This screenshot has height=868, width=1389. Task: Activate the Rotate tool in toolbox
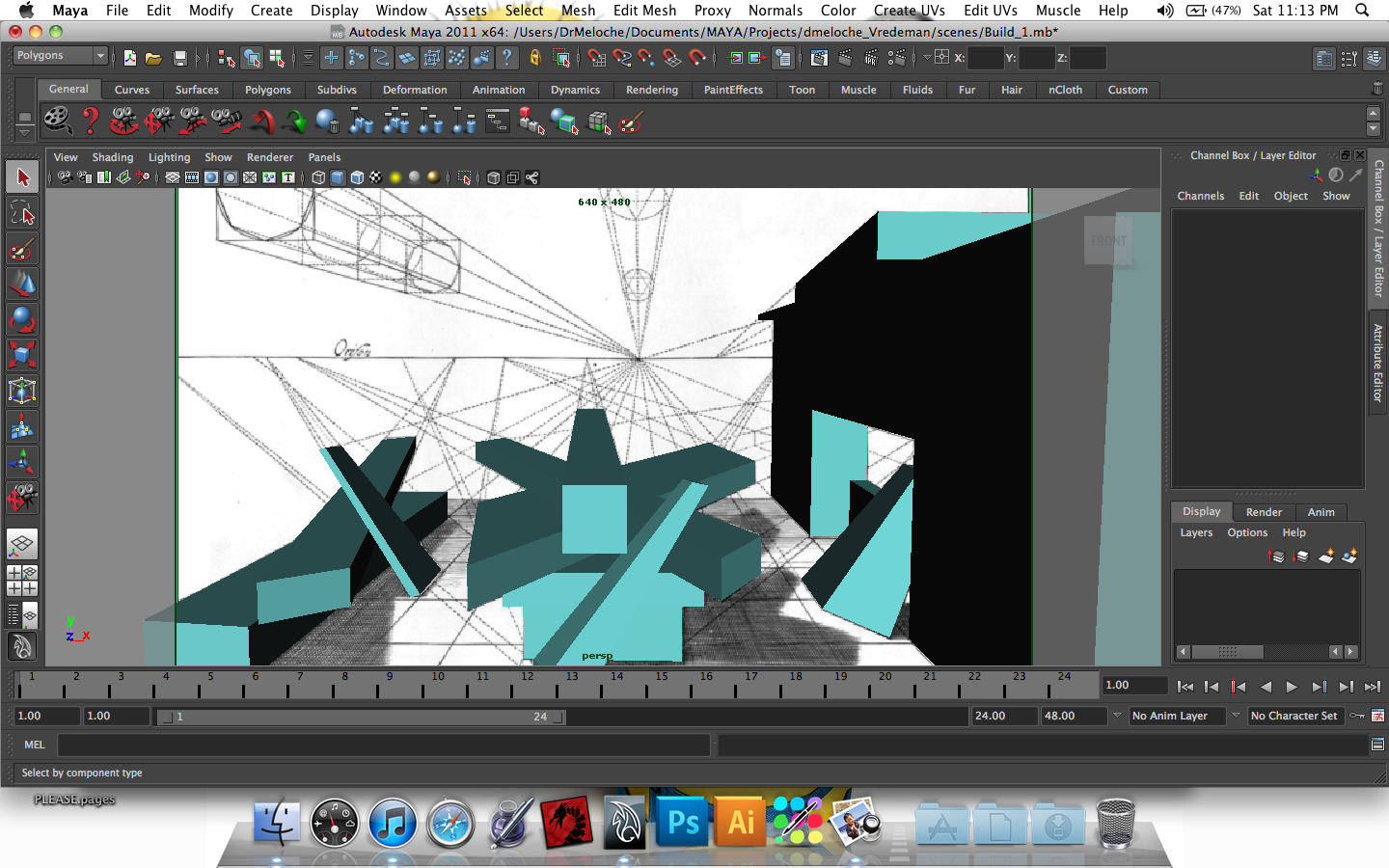[22, 318]
